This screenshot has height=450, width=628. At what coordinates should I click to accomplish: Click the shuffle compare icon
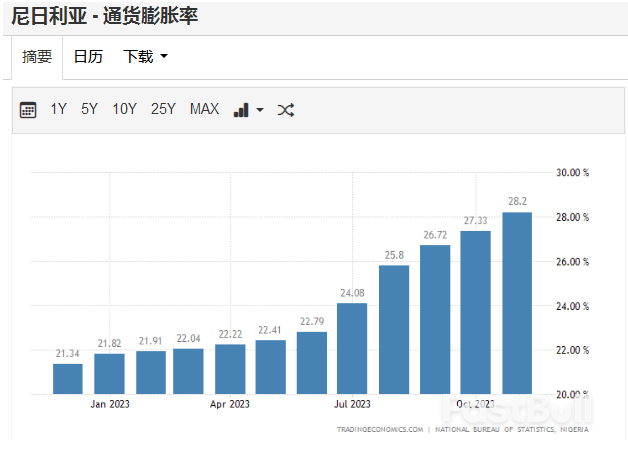[x=286, y=110]
